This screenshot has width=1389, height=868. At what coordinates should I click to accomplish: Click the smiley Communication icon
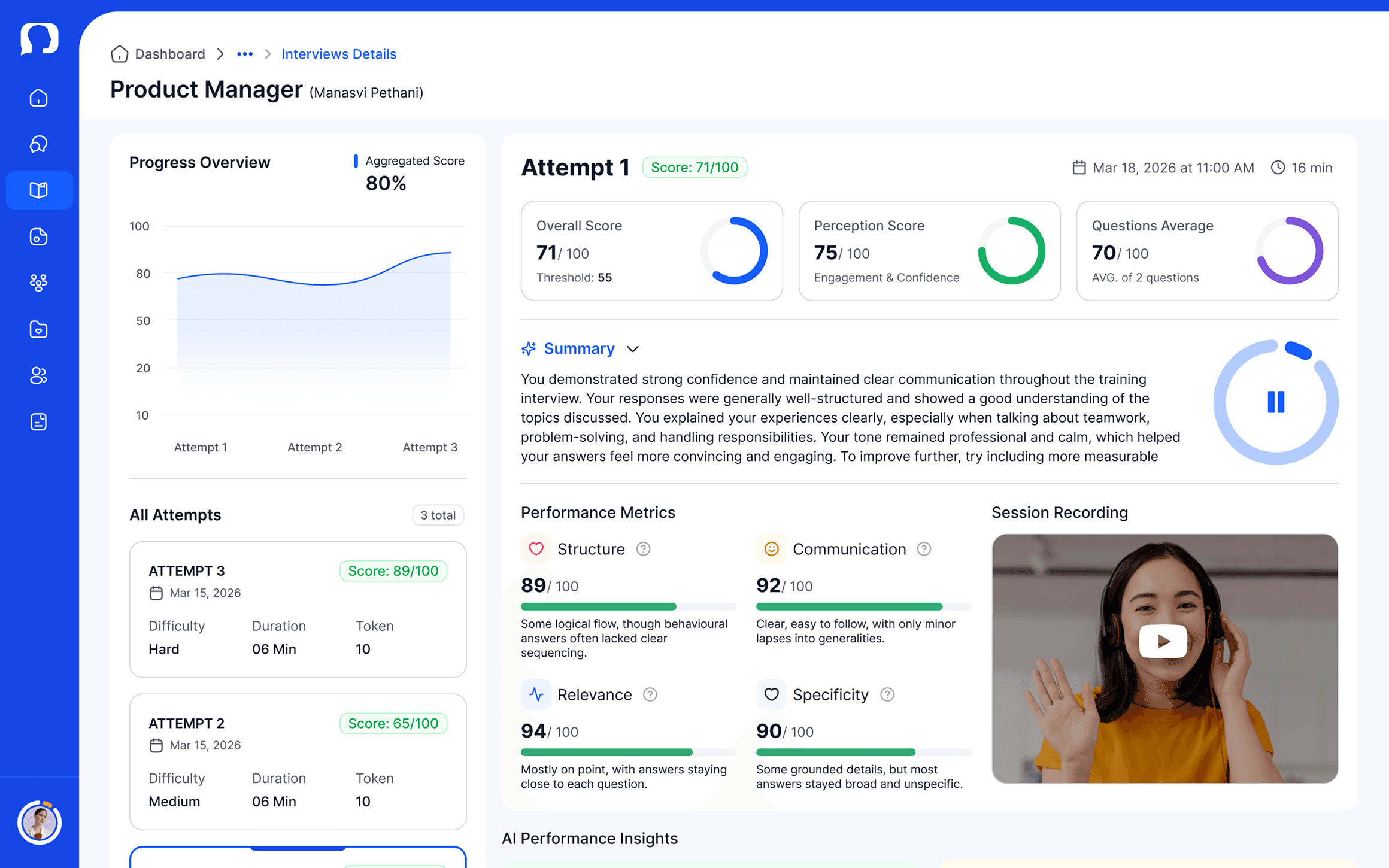(x=771, y=549)
